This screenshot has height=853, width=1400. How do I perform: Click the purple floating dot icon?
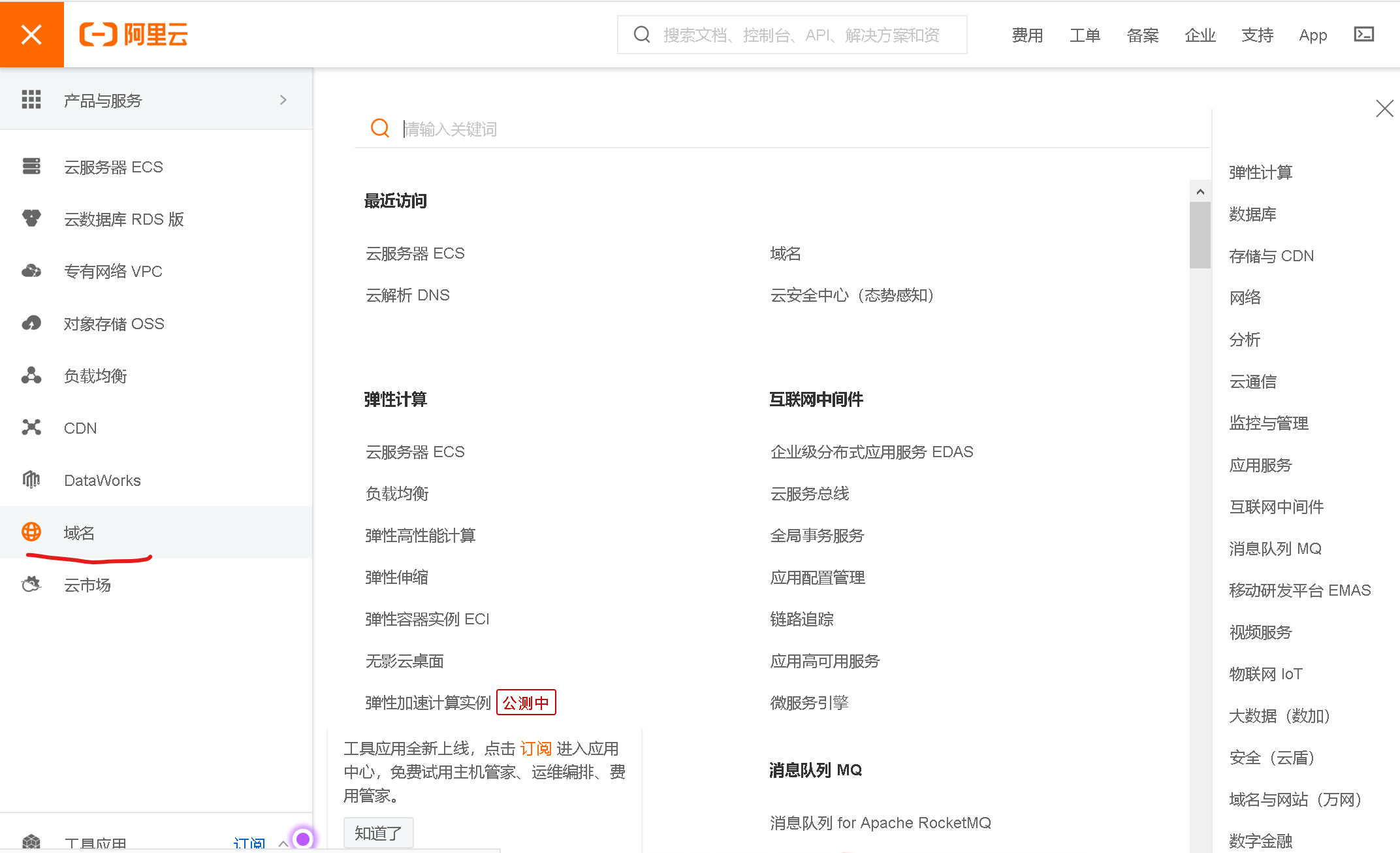[x=303, y=839]
